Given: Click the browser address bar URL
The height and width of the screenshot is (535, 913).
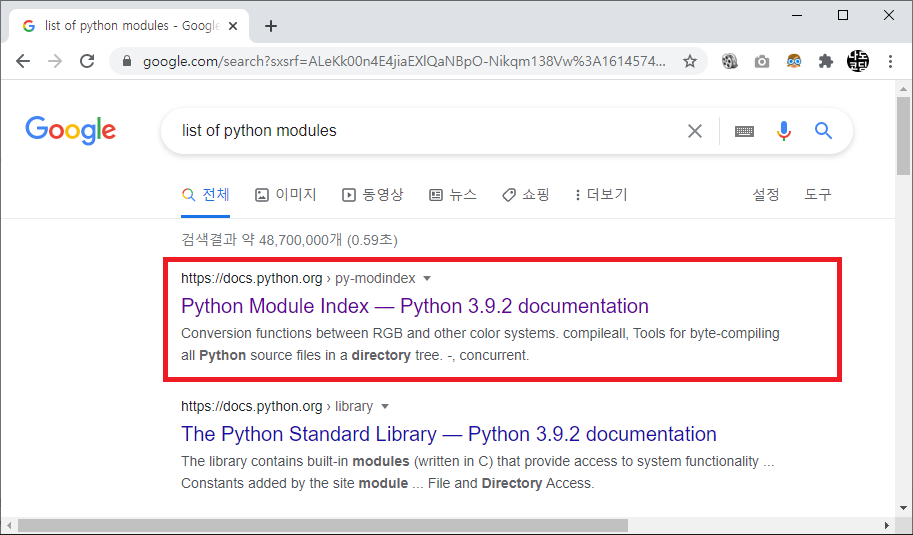Looking at the screenshot, I should click(404, 61).
